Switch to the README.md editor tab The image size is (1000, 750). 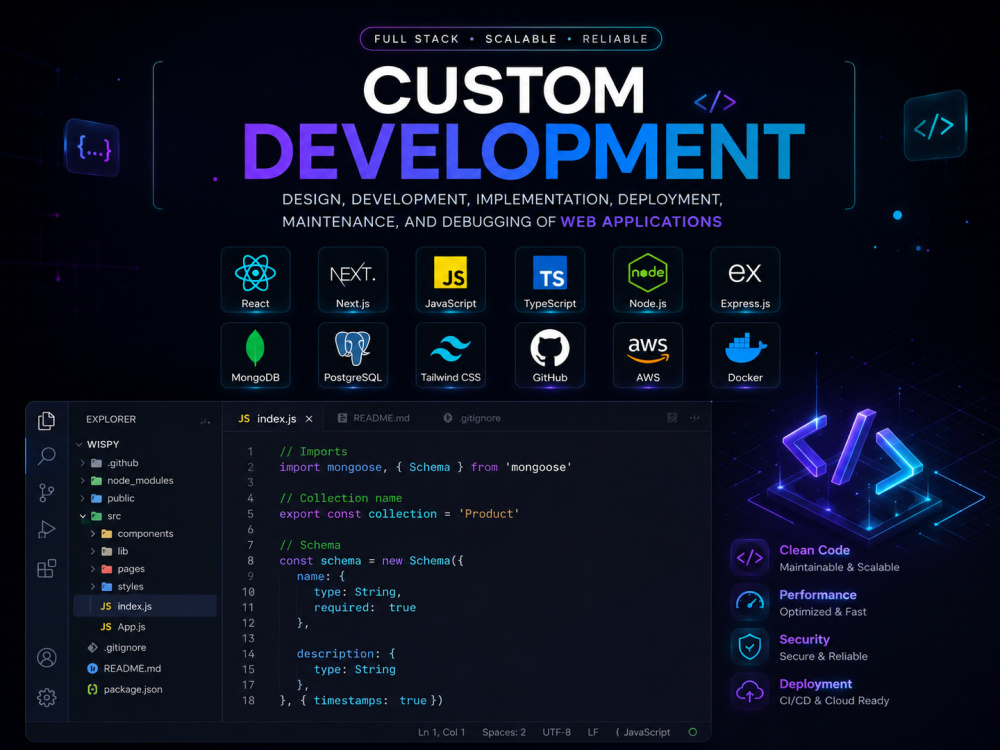[374, 418]
